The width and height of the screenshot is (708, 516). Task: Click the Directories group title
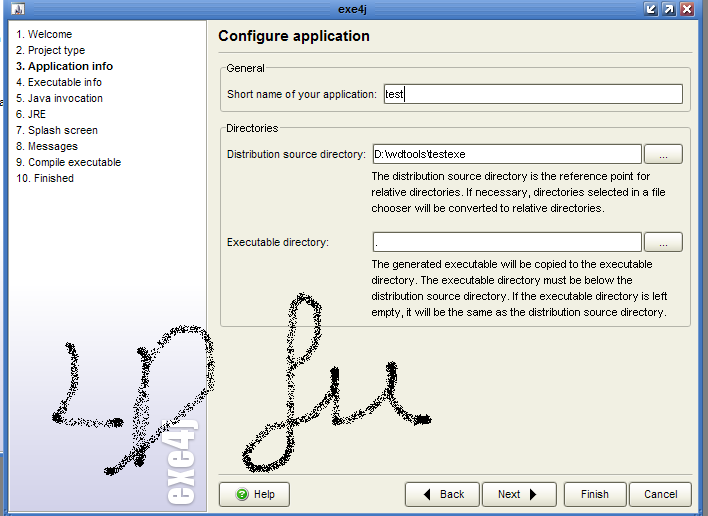pos(252,128)
